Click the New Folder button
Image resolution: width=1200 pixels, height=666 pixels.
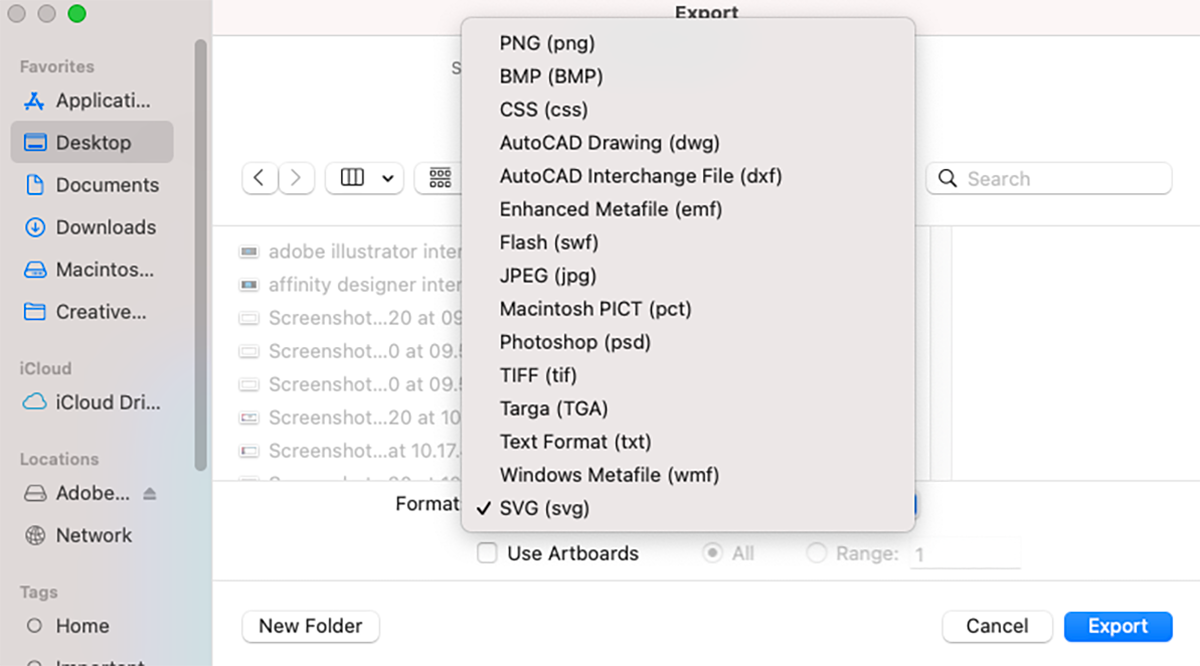[x=310, y=626]
